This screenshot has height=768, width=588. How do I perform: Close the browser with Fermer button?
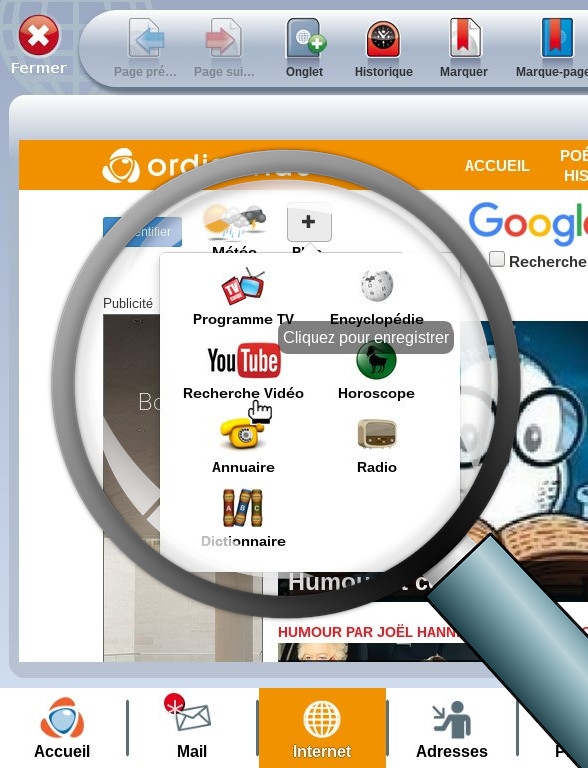[38, 45]
